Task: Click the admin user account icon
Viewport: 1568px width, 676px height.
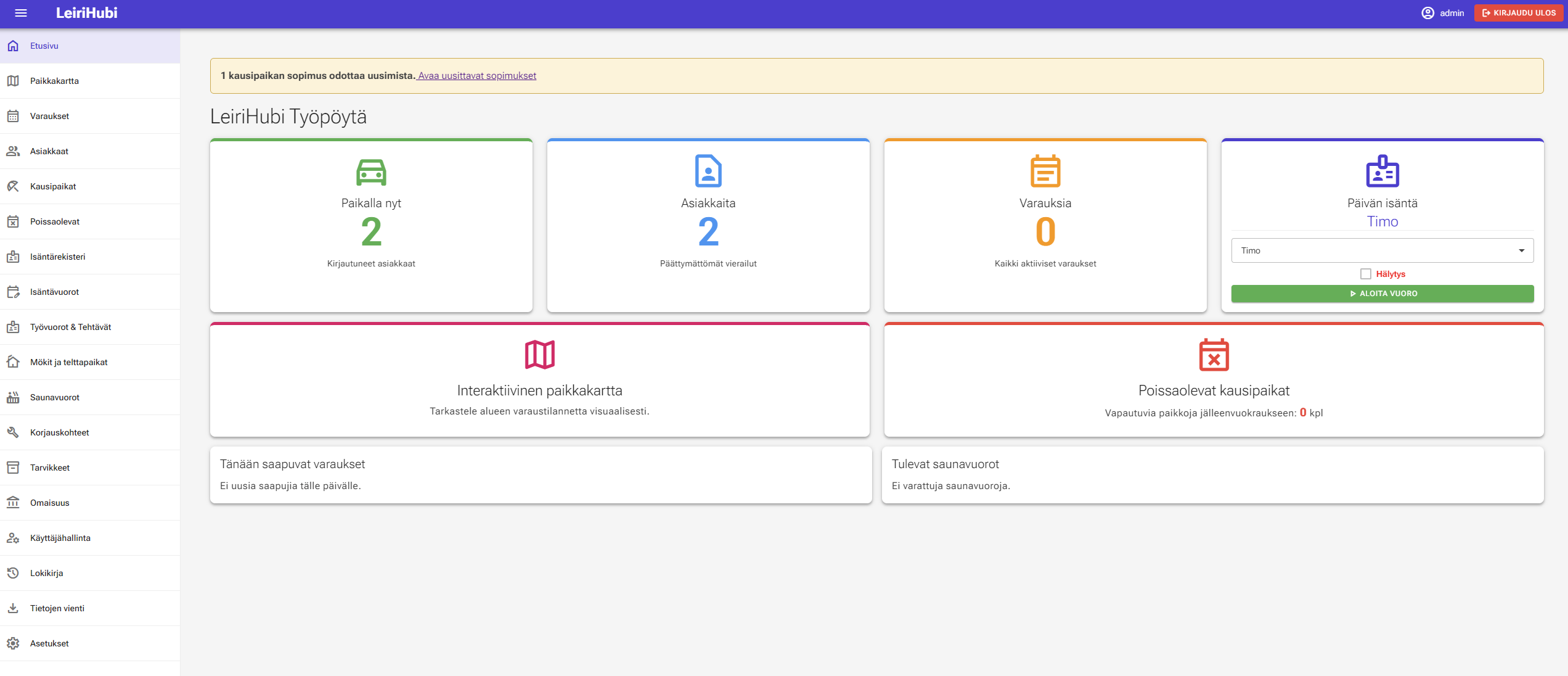Action: click(x=1427, y=13)
